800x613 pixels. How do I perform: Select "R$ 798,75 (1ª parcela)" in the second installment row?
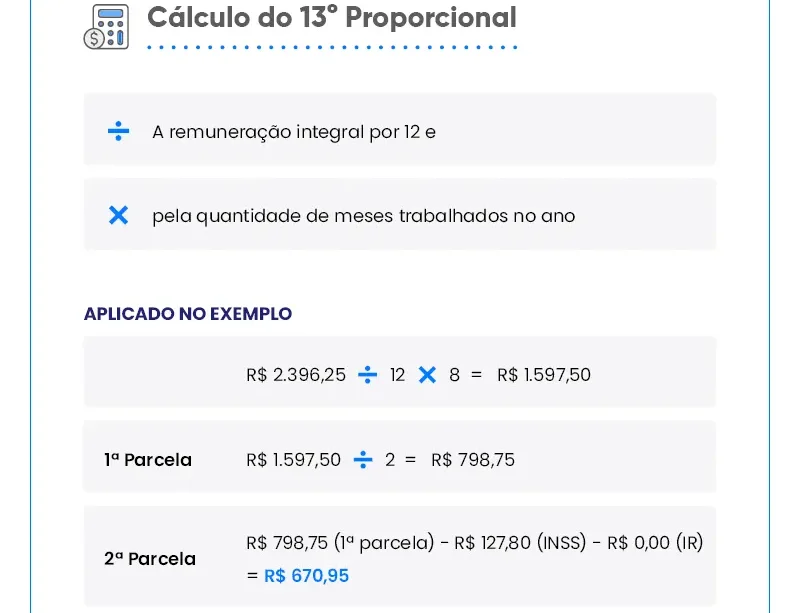pos(340,543)
